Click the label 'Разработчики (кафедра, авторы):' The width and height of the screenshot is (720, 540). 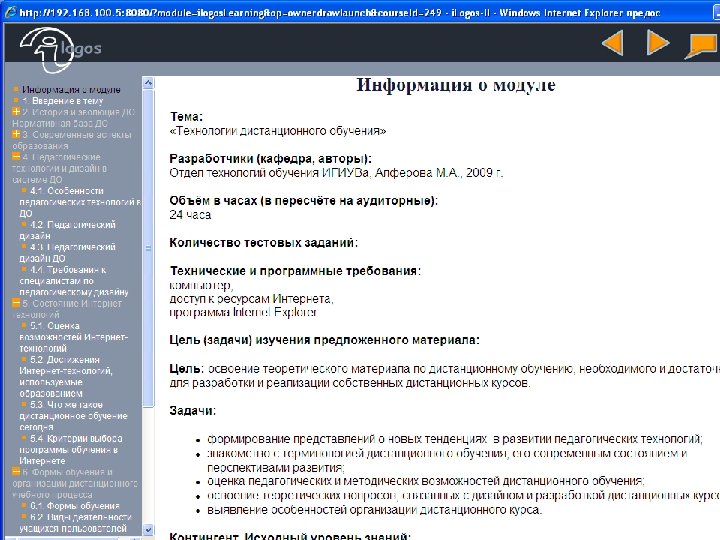270,159
